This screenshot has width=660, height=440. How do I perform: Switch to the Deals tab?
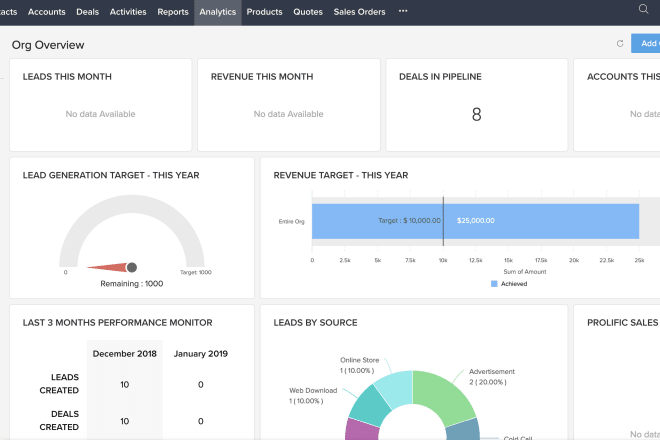click(x=88, y=12)
